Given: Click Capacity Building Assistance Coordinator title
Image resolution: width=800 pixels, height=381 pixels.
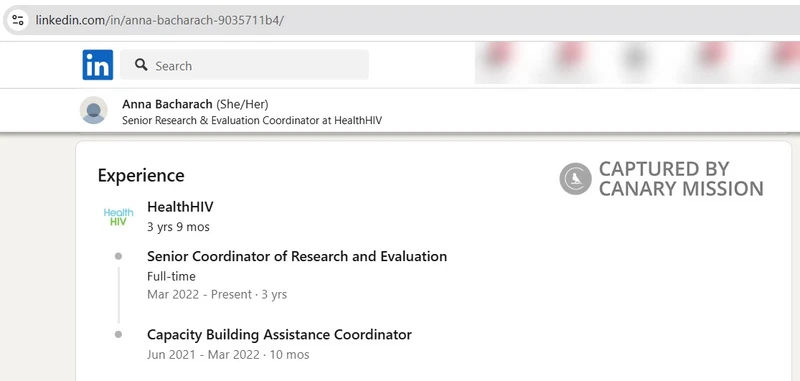Looking at the screenshot, I should pyautogui.click(x=279, y=335).
